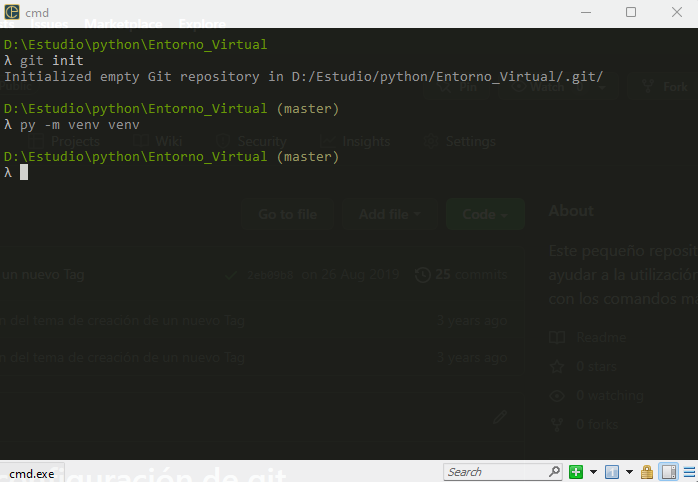Click the padlock lock-console icon
The width and height of the screenshot is (698, 482).
pos(647,472)
